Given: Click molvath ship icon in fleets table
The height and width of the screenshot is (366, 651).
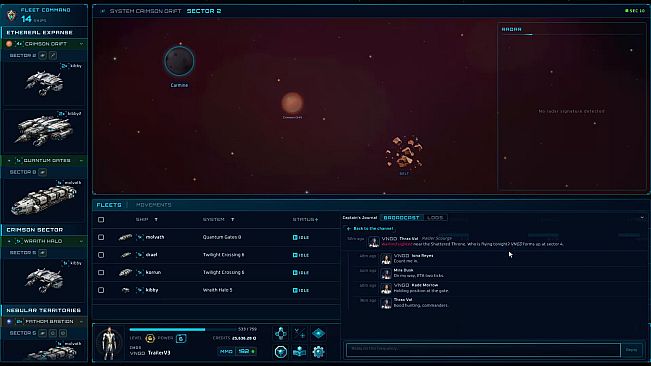Looking at the screenshot, I should pyautogui.click(x=125, y=237).
